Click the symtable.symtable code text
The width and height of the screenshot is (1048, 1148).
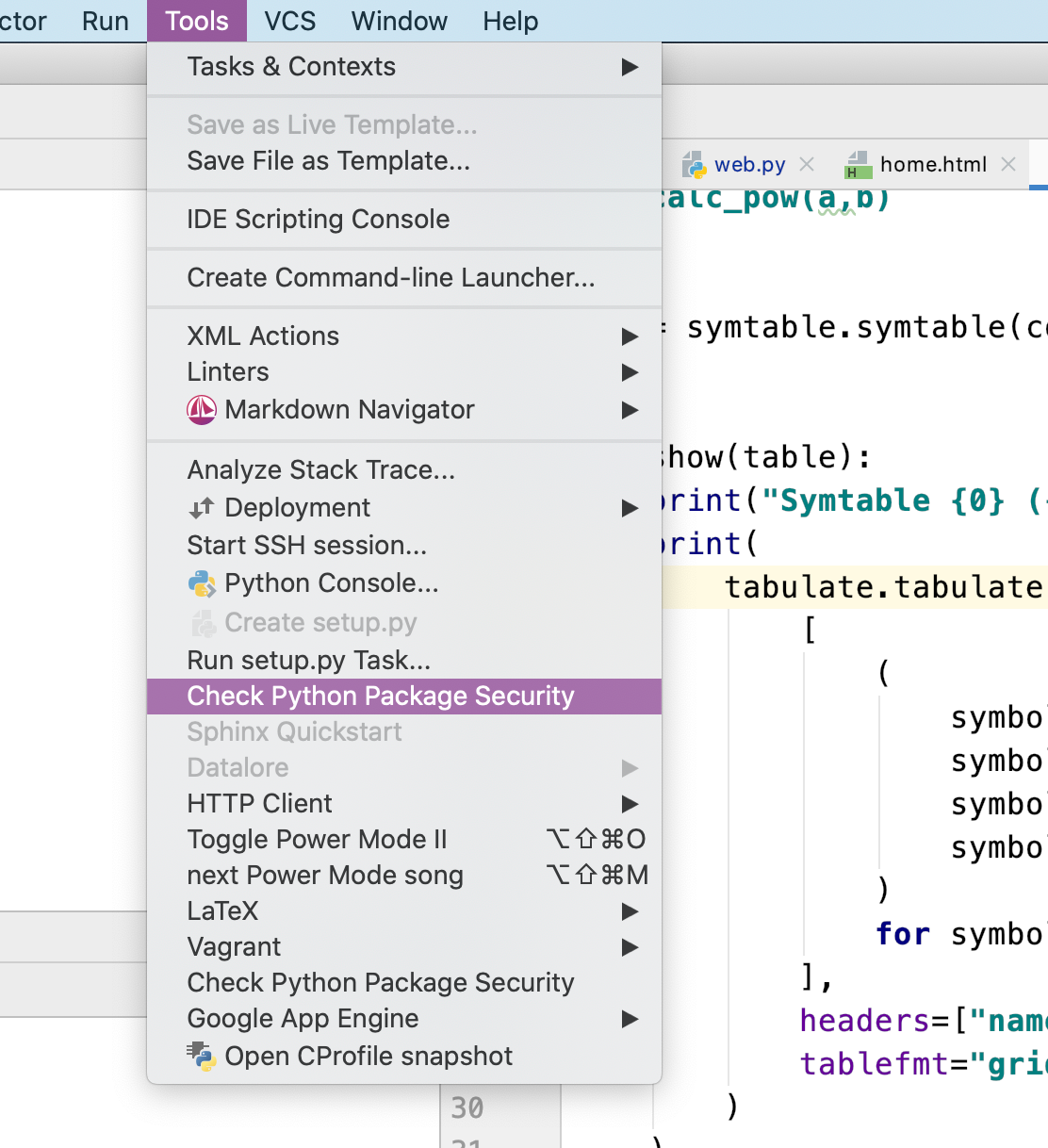(x=846, y=327)
